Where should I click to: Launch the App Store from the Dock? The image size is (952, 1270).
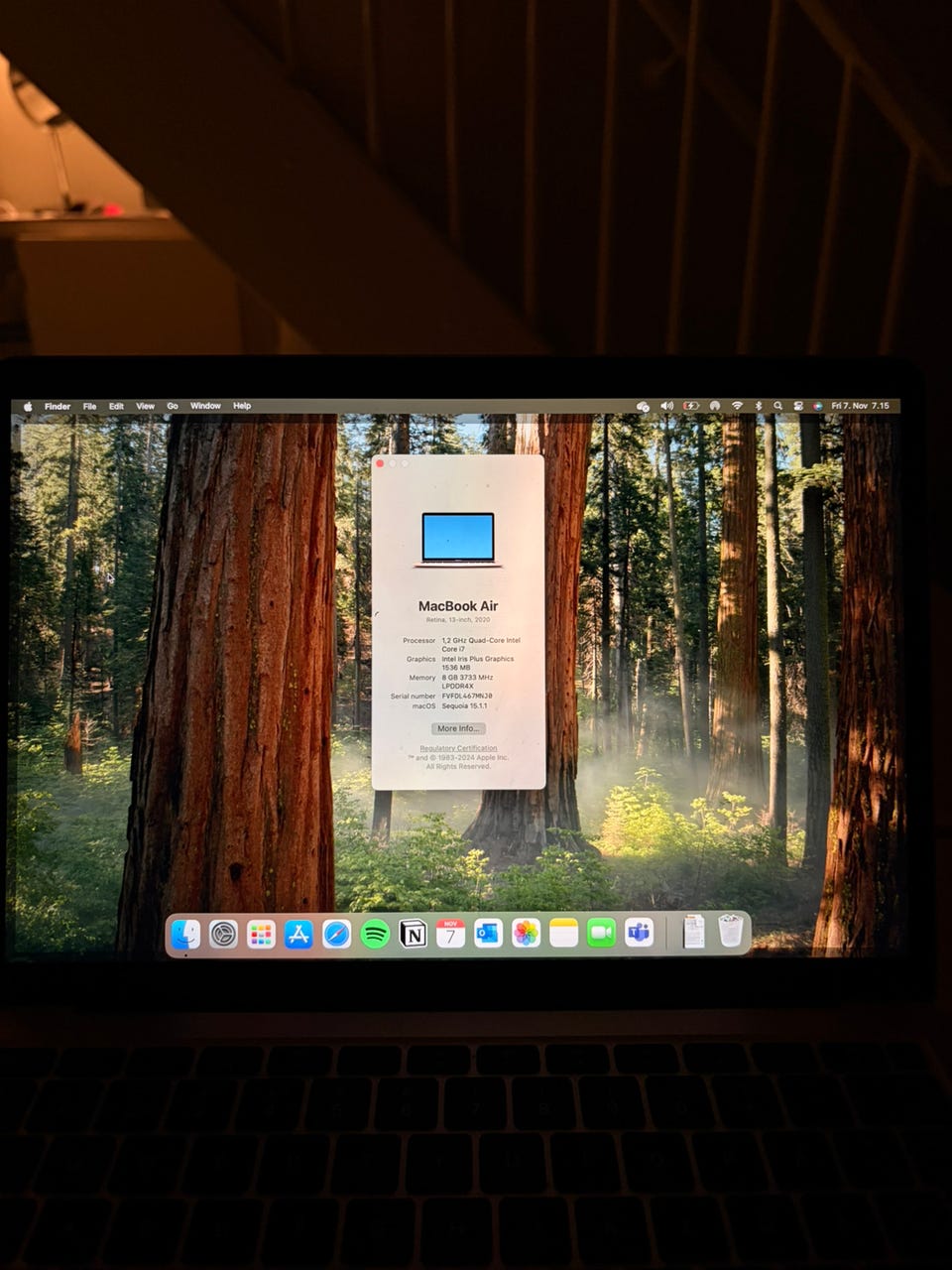pyautogui.click(x=298, y=934)
